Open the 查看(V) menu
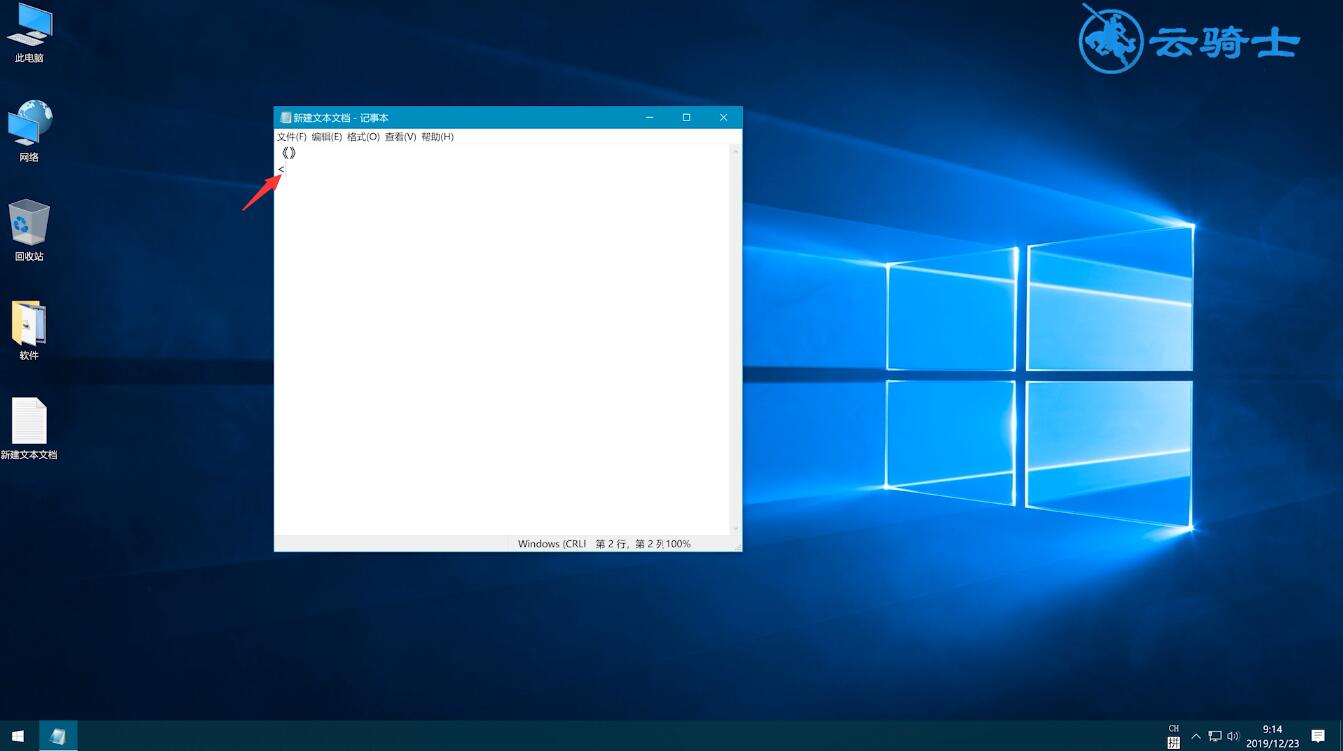The image size is (1343, 751). point(400,137)
